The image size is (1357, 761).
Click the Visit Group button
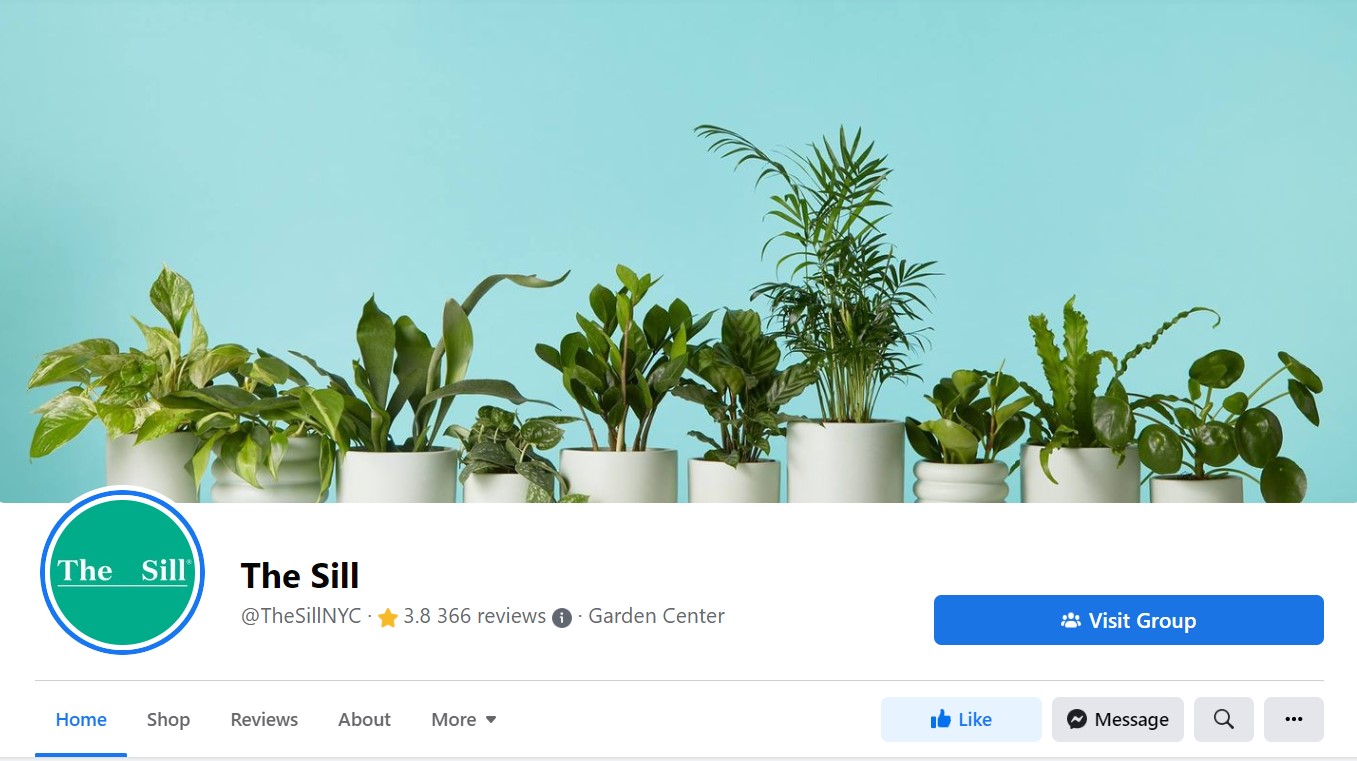coord(1129,620)
